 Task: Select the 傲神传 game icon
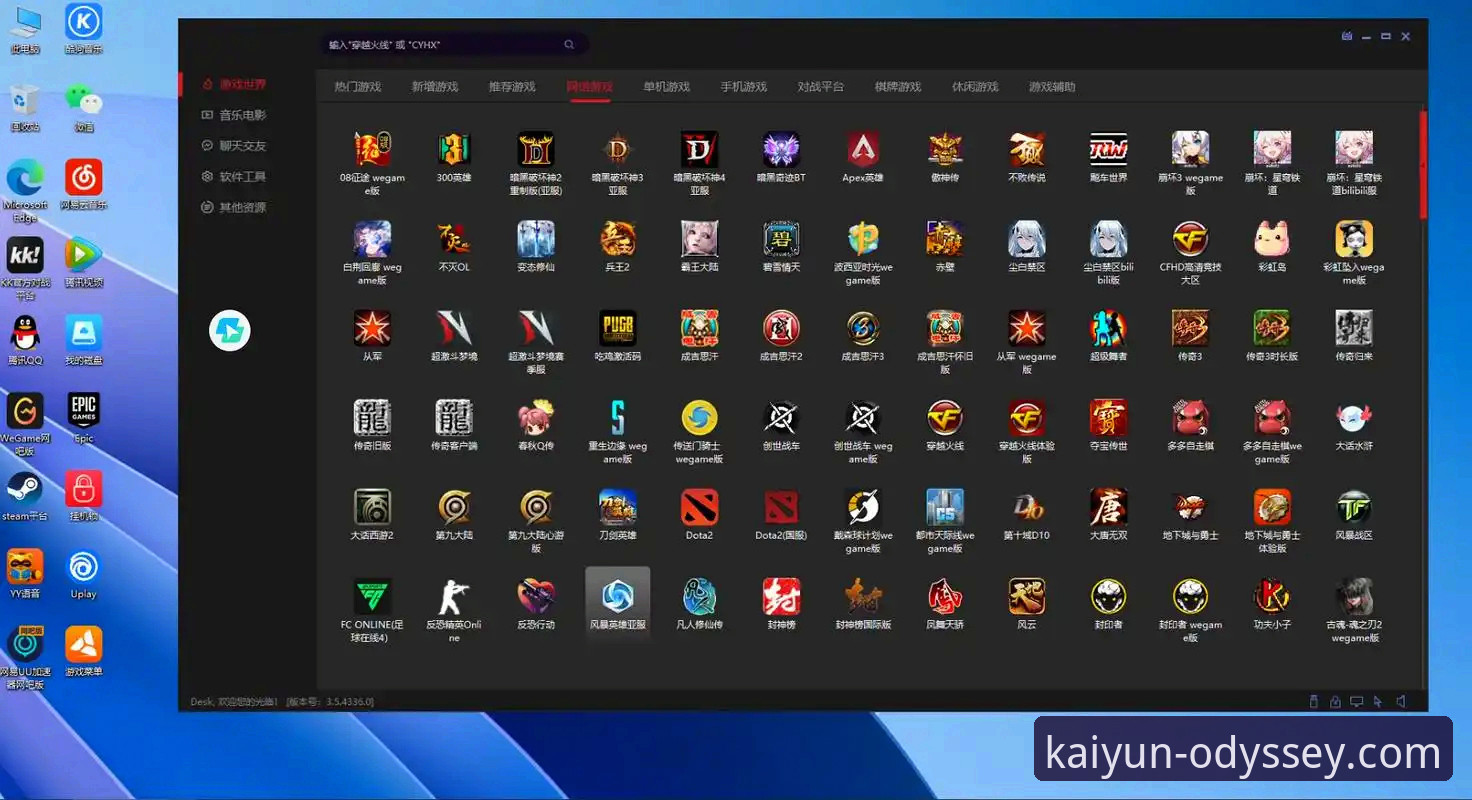[x=944, y=150]
